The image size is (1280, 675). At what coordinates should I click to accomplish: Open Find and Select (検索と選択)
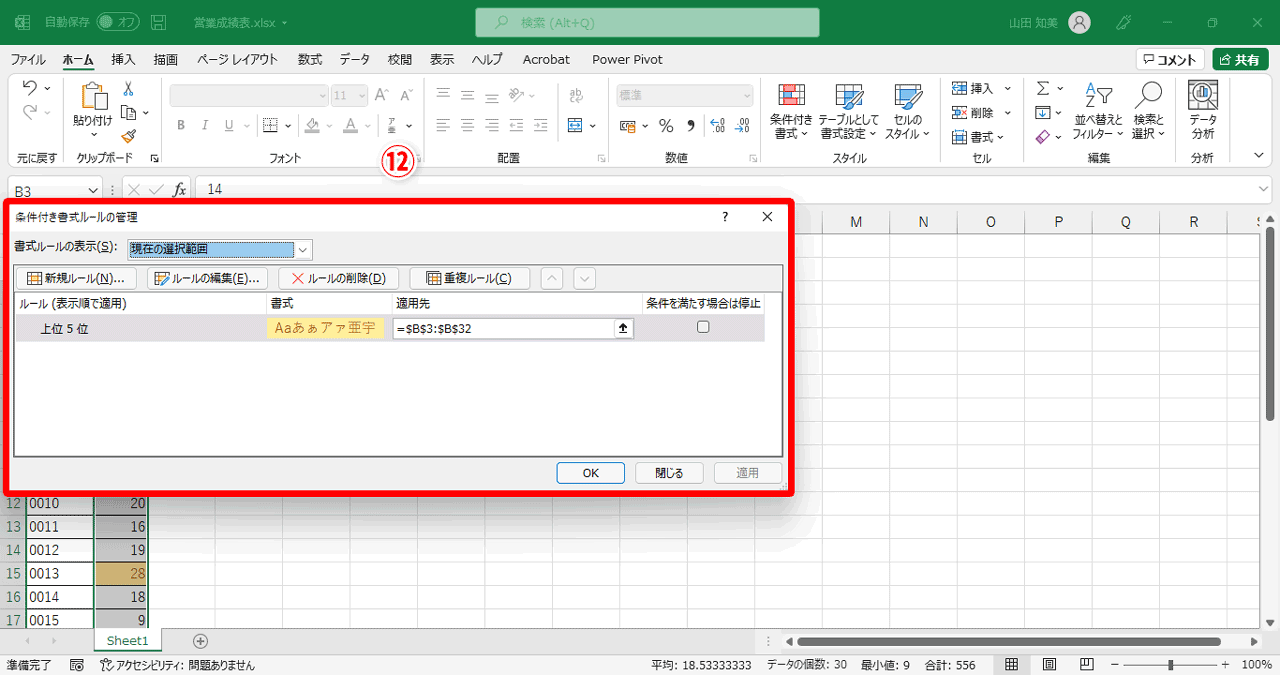point(1149,111)
